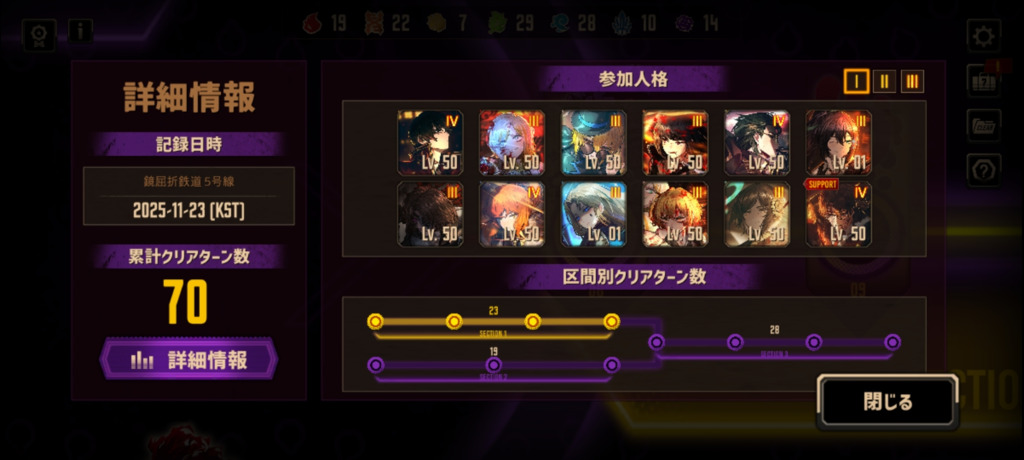Click last purple node of Section 3
1024x460 pixels.
coord(893,342)
